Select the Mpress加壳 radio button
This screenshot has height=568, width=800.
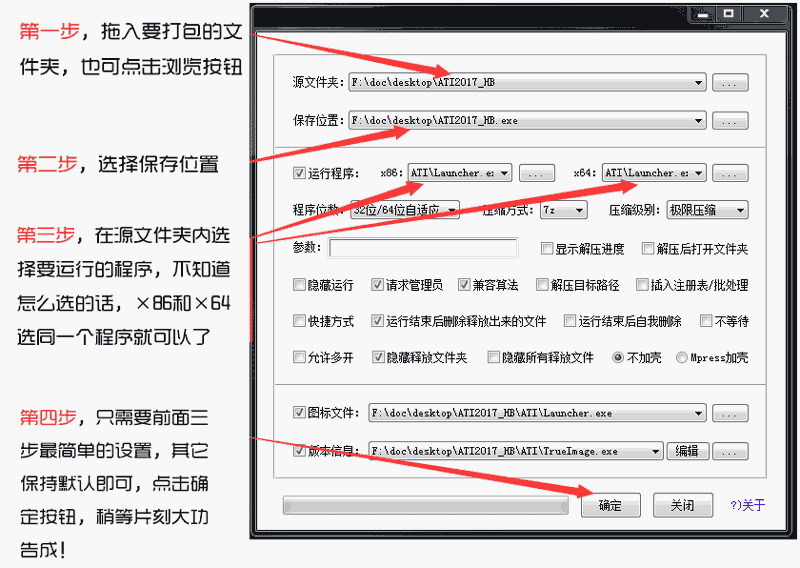tap(681, 358)
